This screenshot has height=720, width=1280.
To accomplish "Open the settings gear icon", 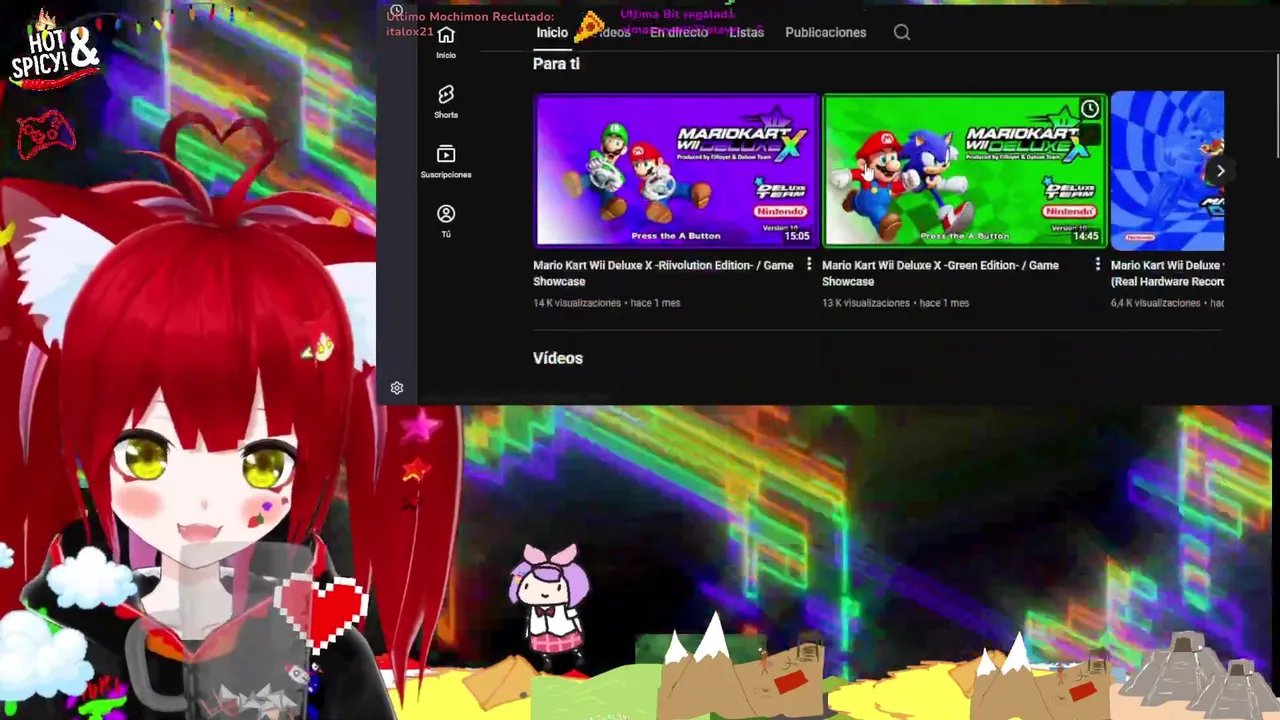I will pos(397,388).
